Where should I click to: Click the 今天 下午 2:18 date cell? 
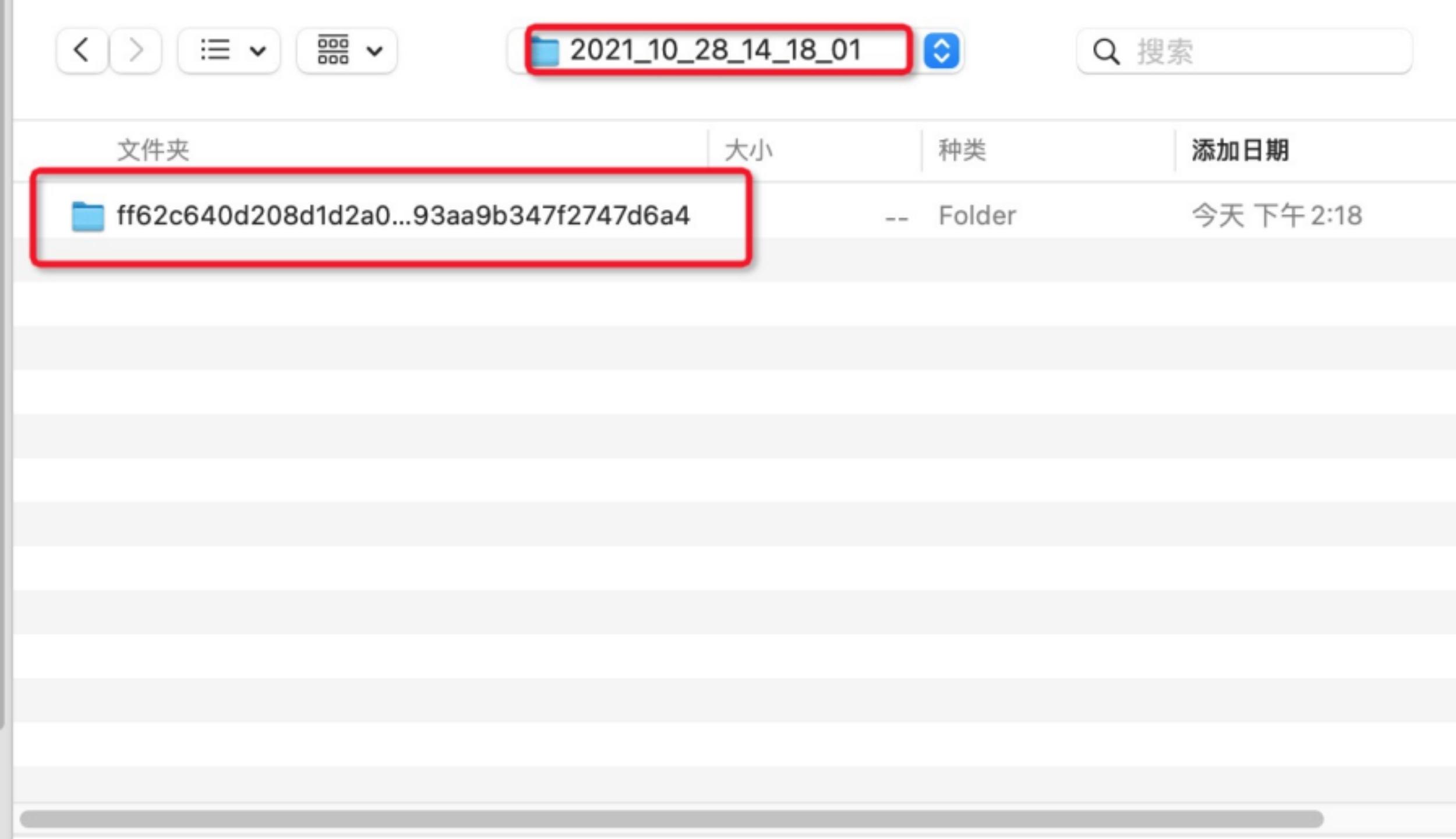coord(1277,216)
